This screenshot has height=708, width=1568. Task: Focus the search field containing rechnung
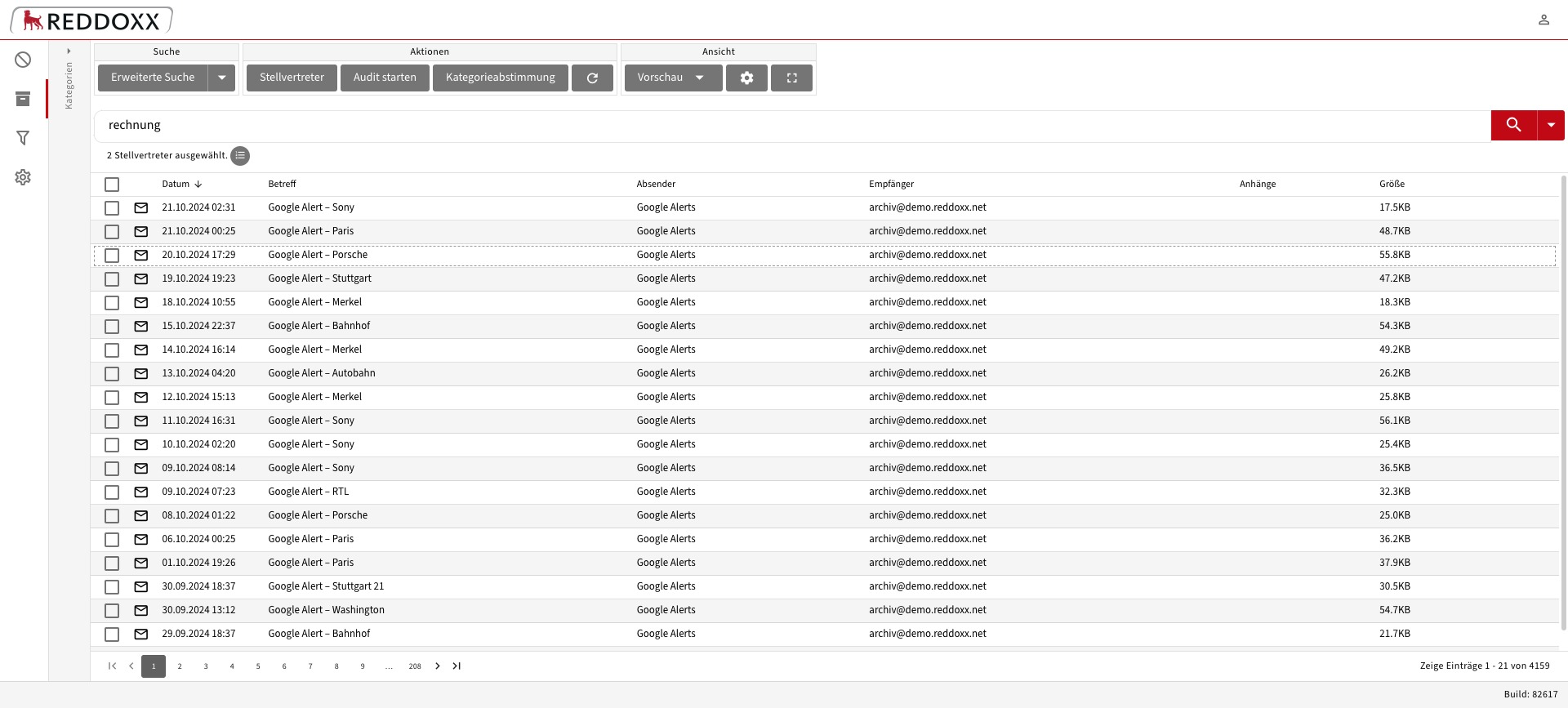[x=792, y=125]
